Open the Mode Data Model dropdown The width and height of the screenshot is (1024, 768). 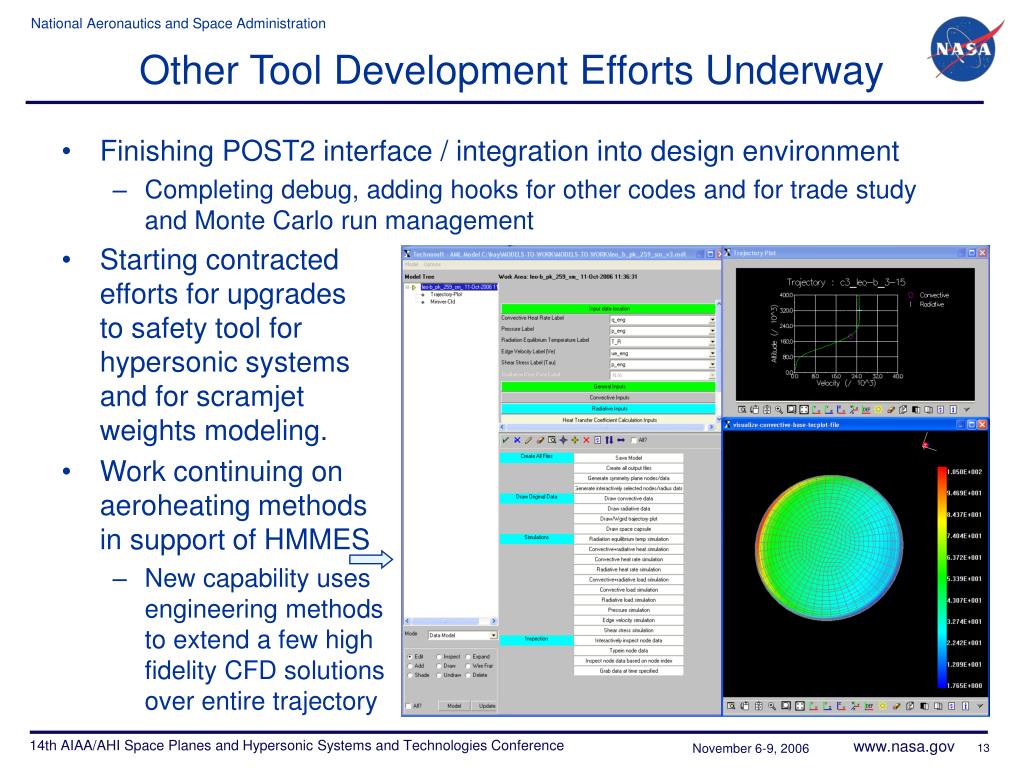click(x=462, y=635)
